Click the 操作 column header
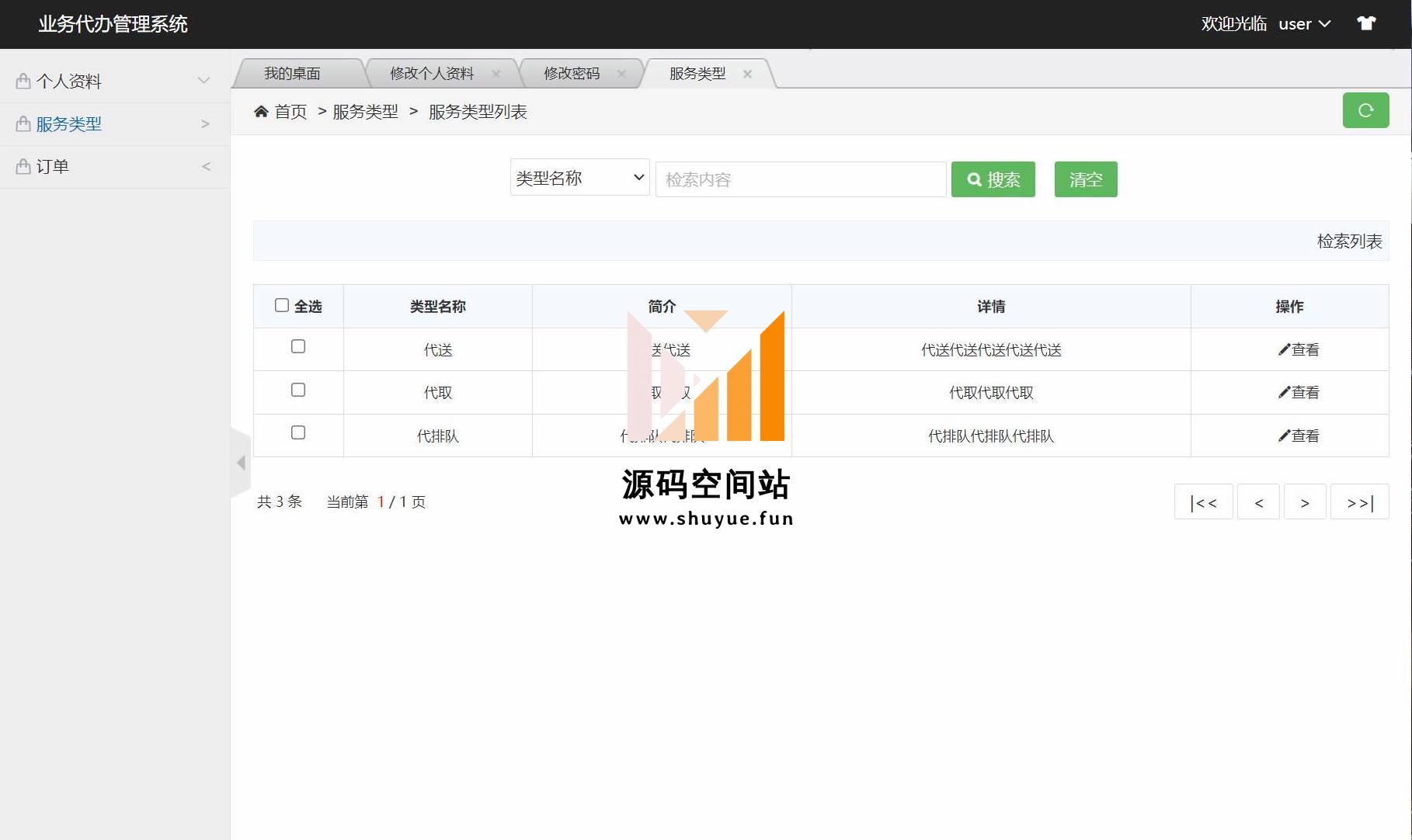The width and height of the screenshot is (1412, 840). [x=1289, y=307]
